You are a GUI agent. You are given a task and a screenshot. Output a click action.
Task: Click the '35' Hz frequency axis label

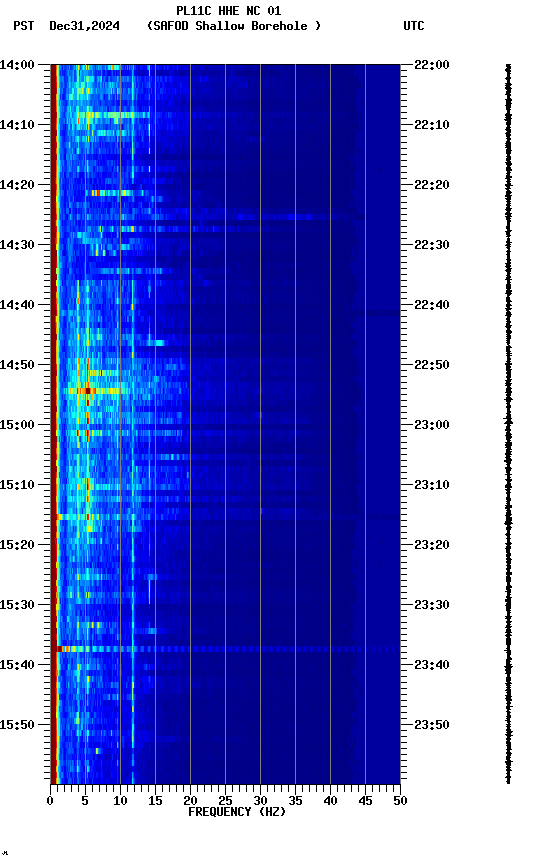point(295,801)
